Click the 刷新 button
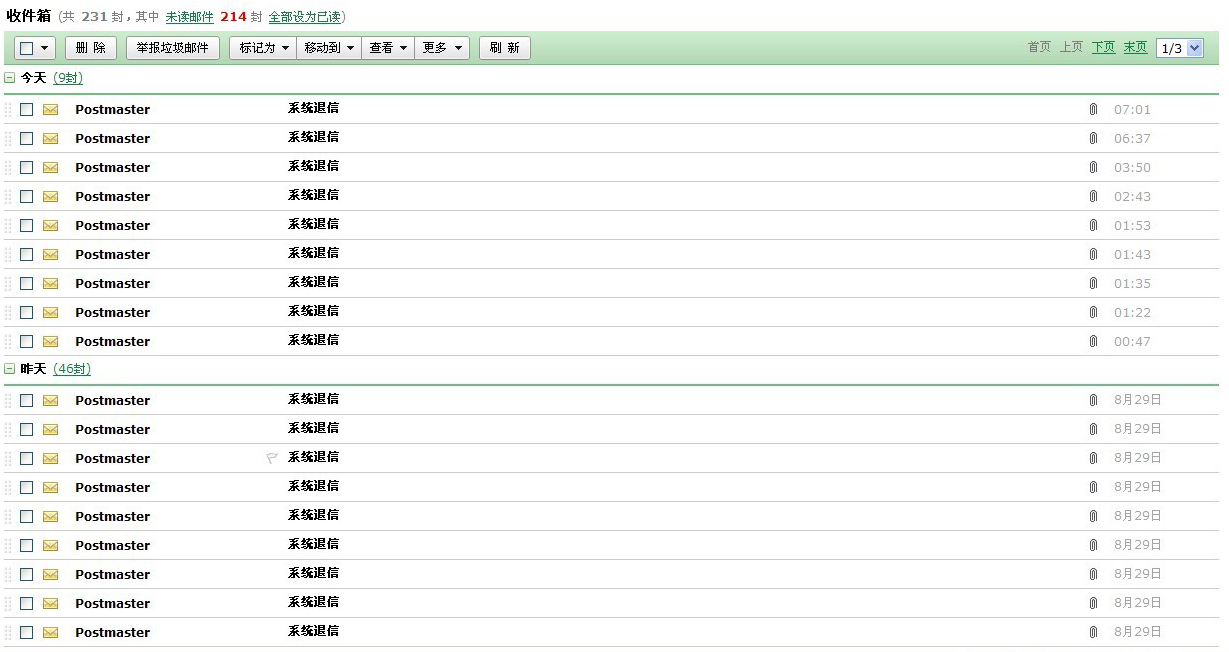Image resolution: width=1229 pixels, height=652 pixels. click(505, 48)
